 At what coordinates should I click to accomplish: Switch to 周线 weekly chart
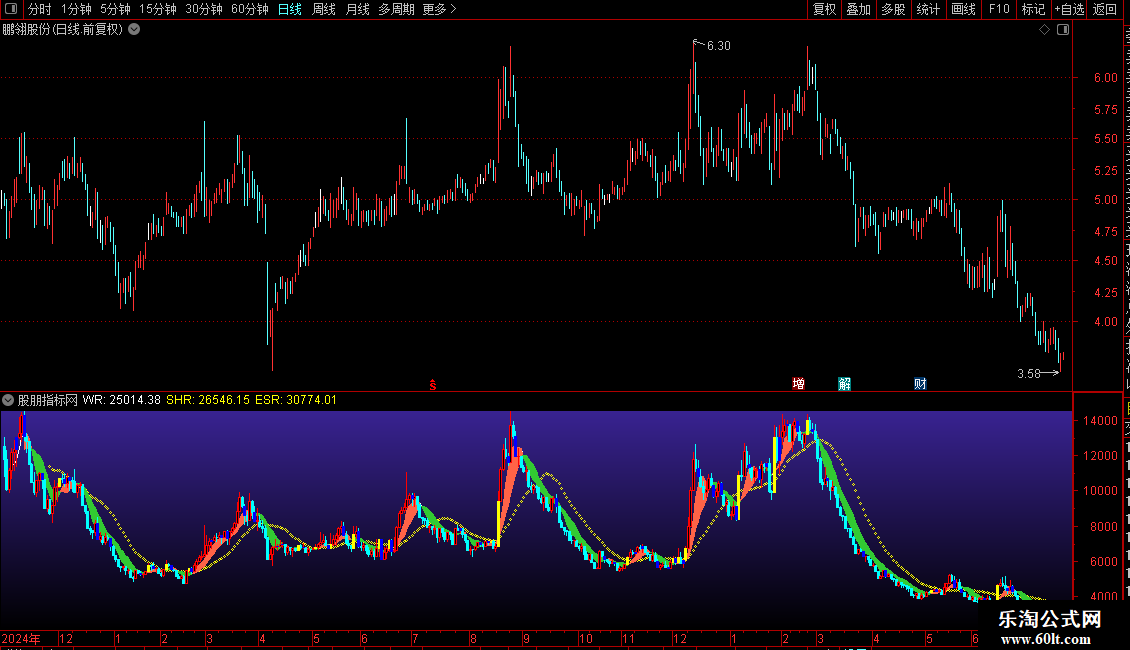[x=324, y=9]
